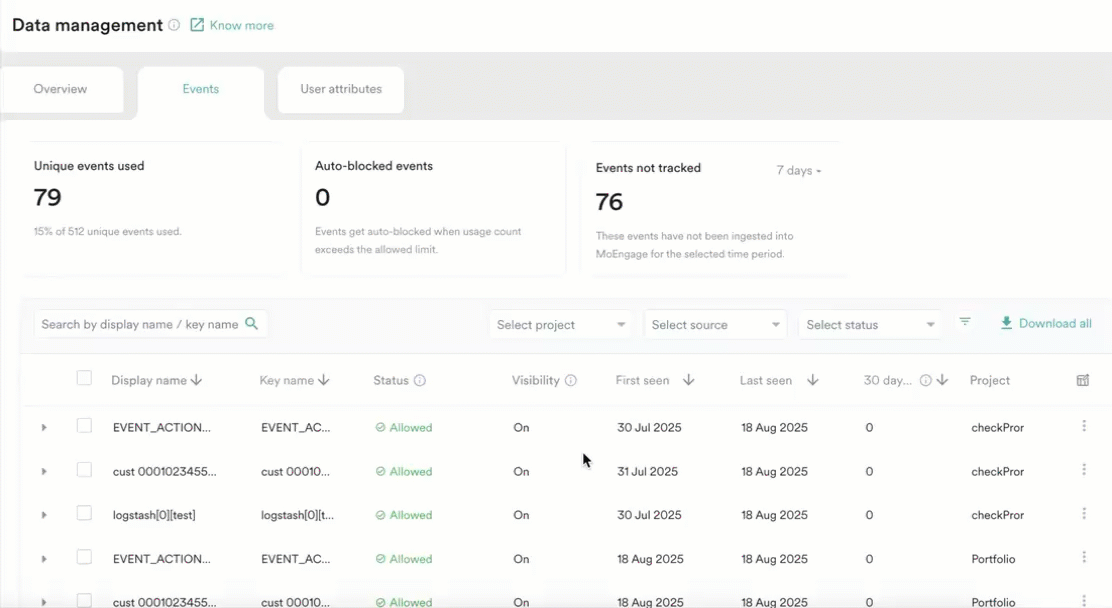Click Portfolio in the 18 Aug EVENT_ACTION row
1112x608 pixels.
pos(994,559)
